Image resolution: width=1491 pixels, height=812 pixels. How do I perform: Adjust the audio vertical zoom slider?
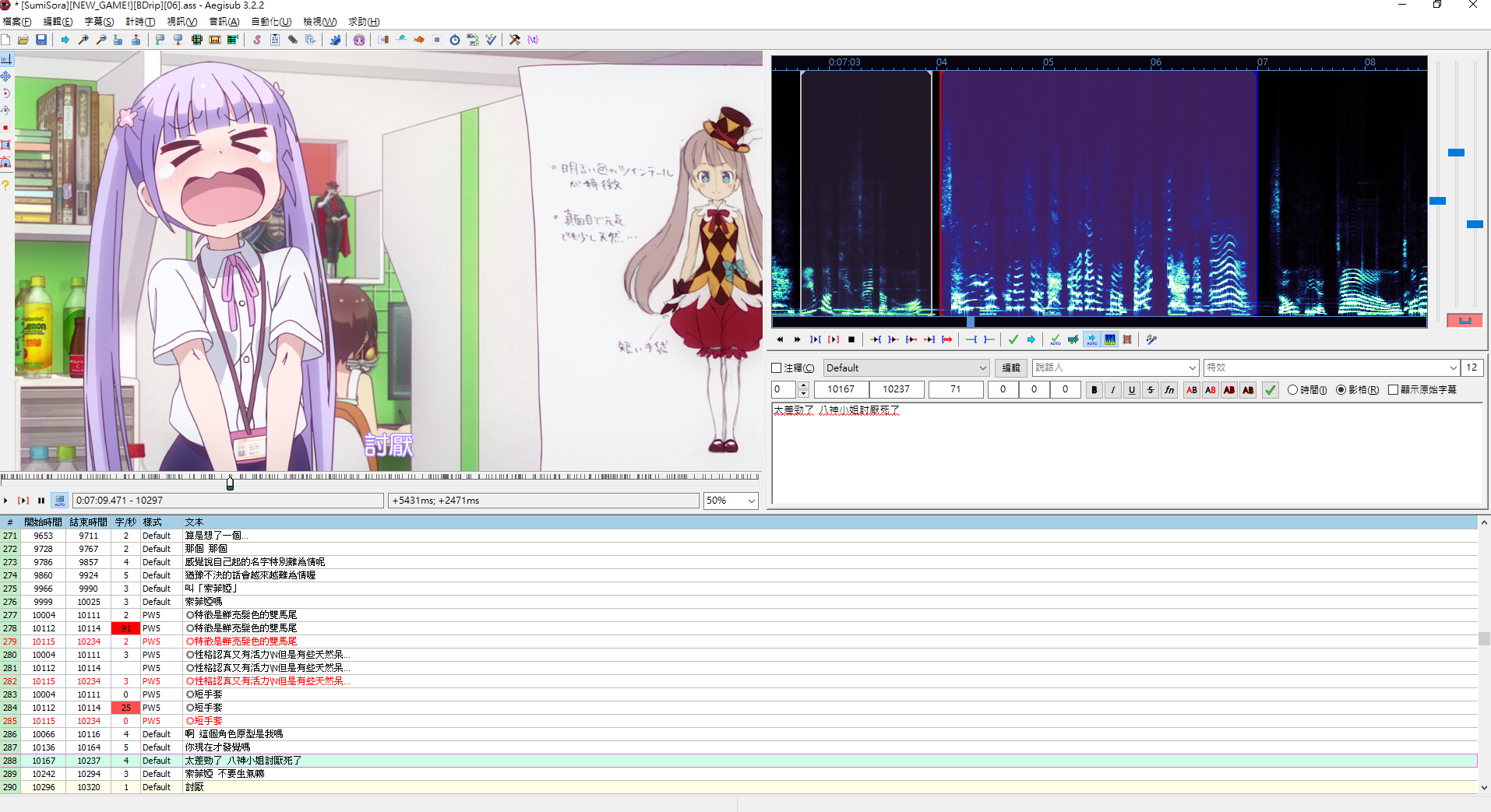coord(1456,153)
